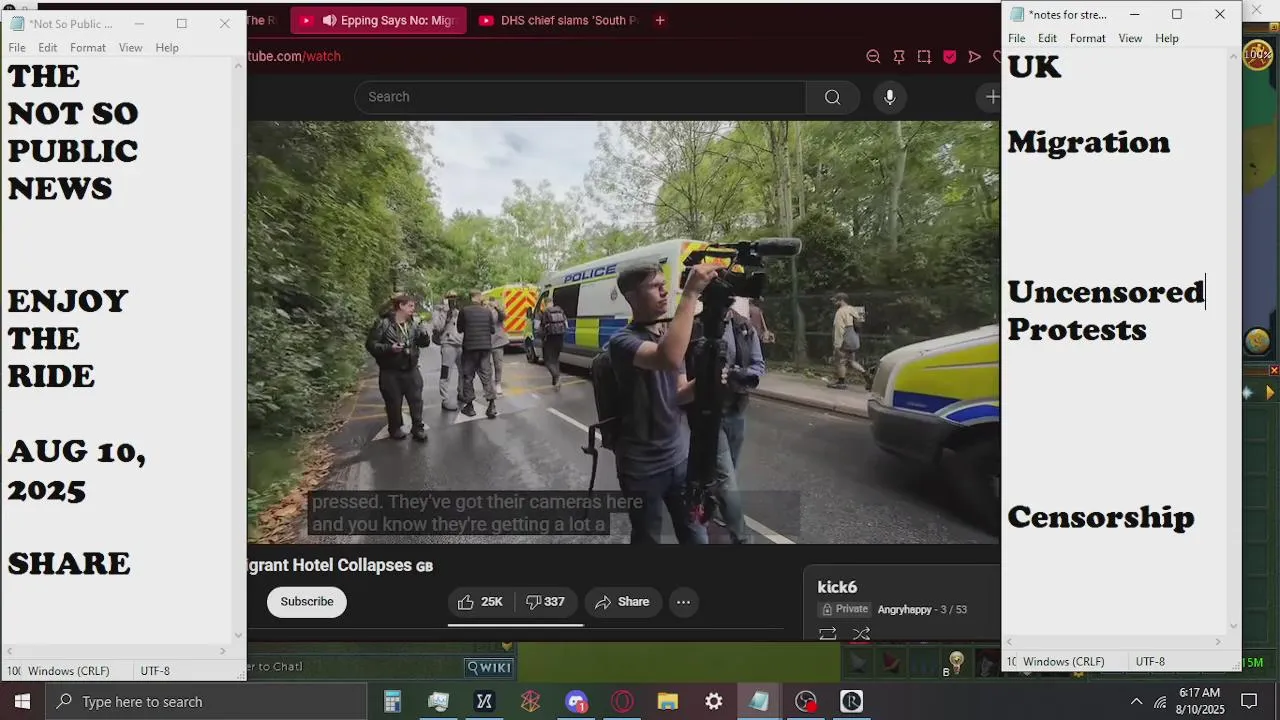This screenshot has width=1280, height=720.
Task: Open Help menu in Not So Public Notepad
Action: (x=167, y=48)
